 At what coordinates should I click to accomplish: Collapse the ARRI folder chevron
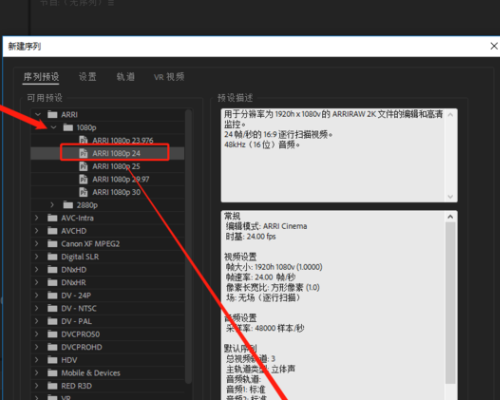[38, 115]
